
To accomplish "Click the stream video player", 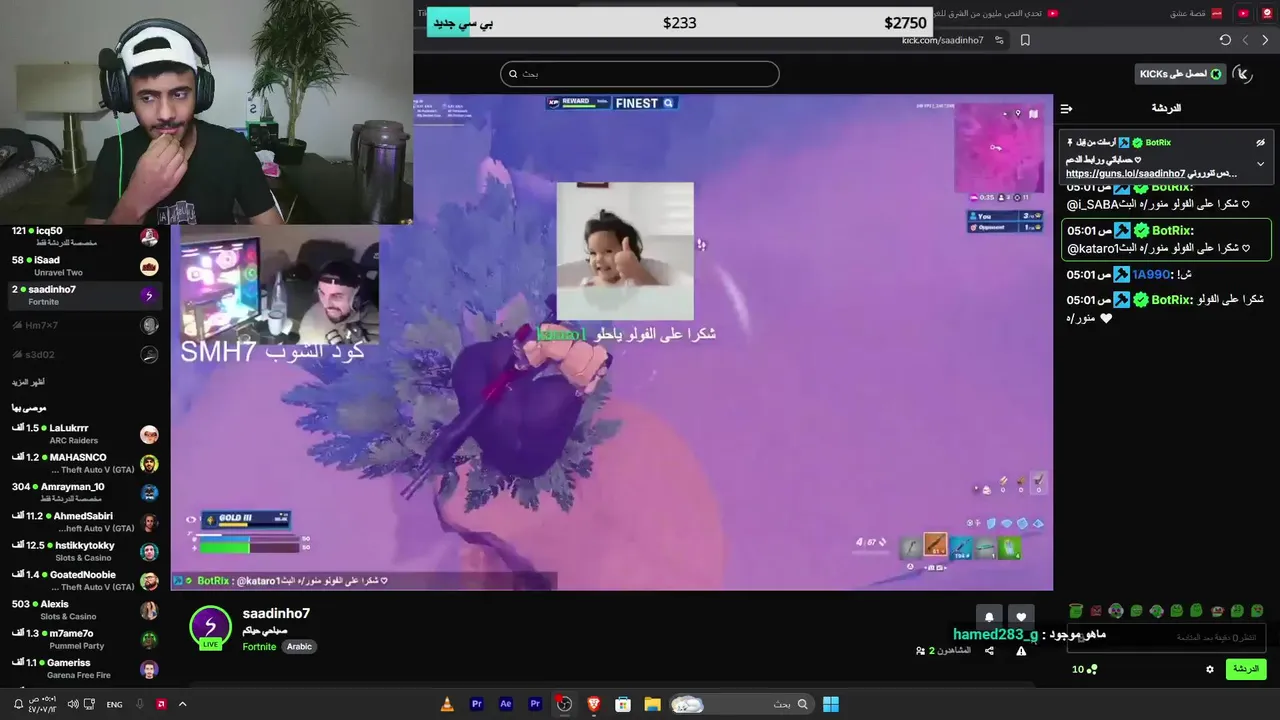I will (611, 342).
